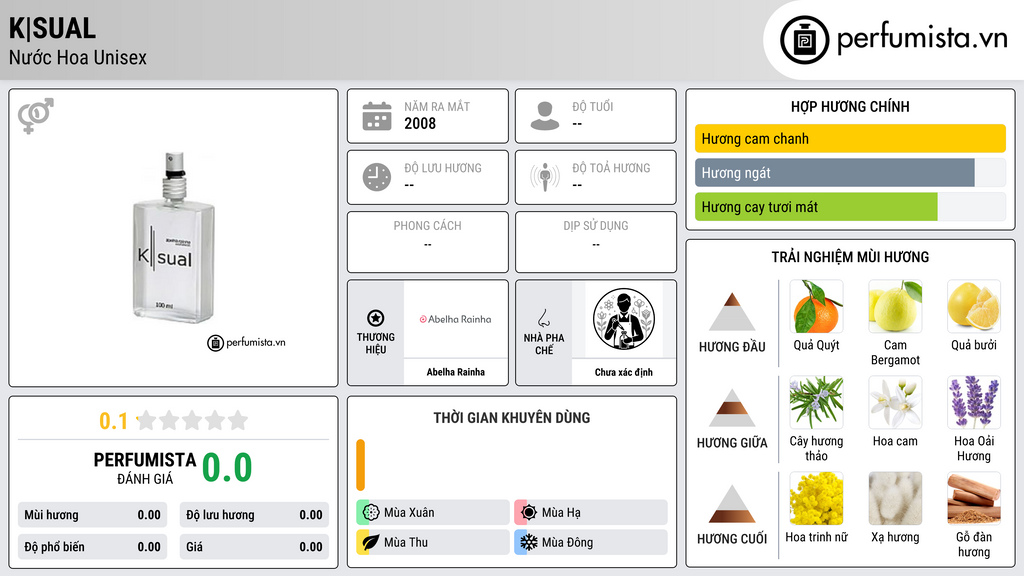The width and height of the screenshot is (1024, 576).
Task: Click the Mùa Đông snowflake icon
Action: pyautogui.click(x=529, y=542)
